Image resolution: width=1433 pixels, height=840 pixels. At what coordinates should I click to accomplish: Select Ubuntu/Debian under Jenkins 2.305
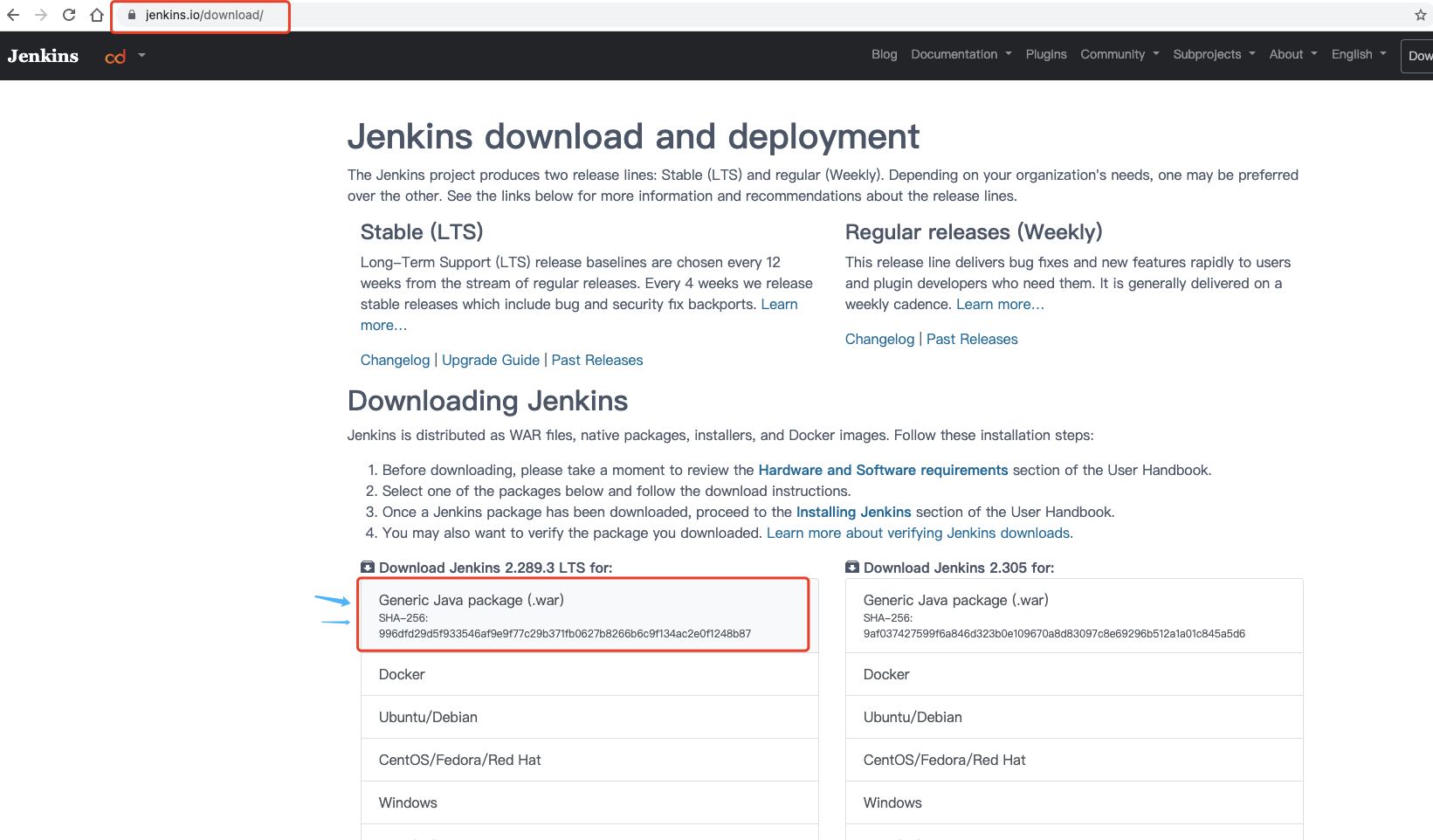point(1074,717)
